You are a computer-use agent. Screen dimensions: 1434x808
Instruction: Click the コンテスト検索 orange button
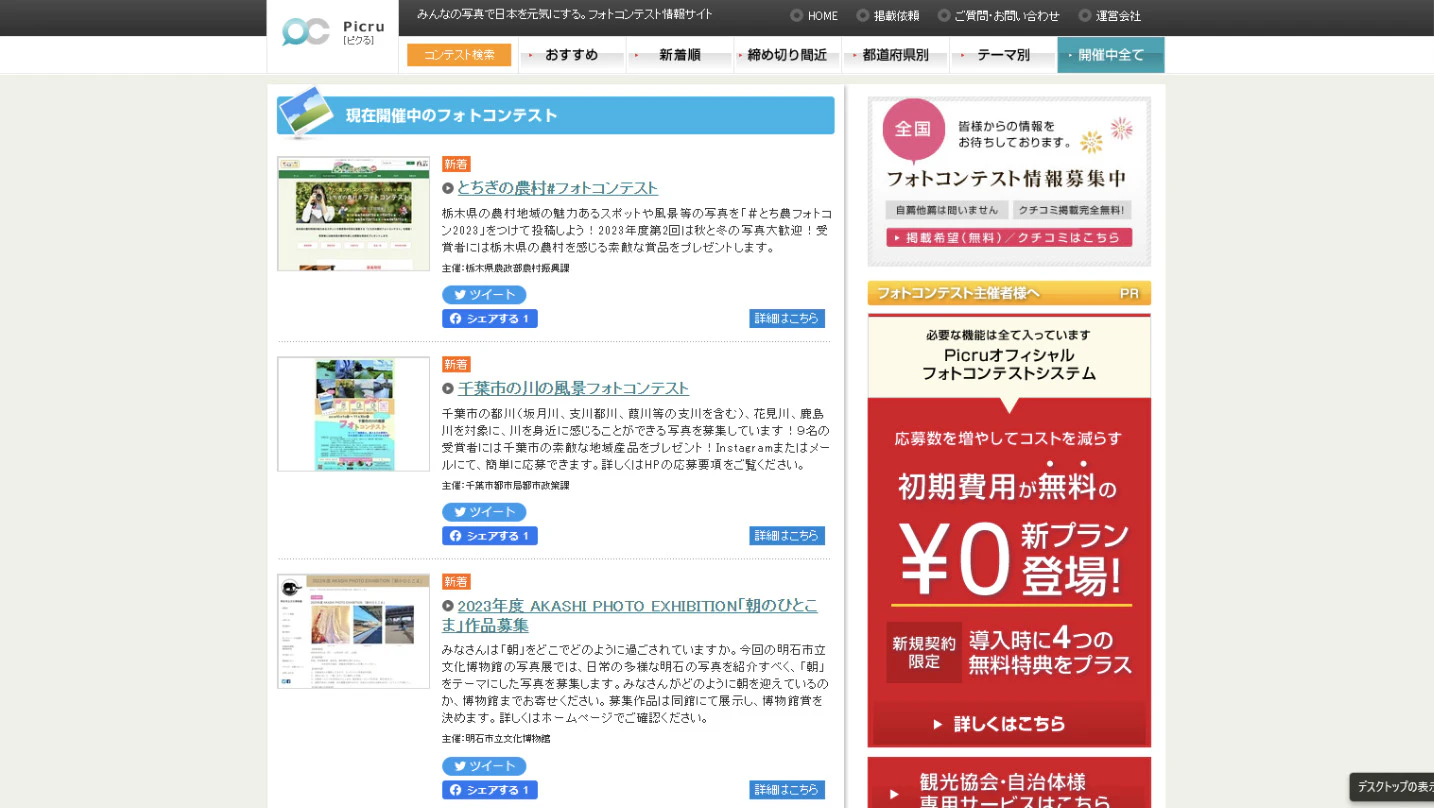coord(459,55)
